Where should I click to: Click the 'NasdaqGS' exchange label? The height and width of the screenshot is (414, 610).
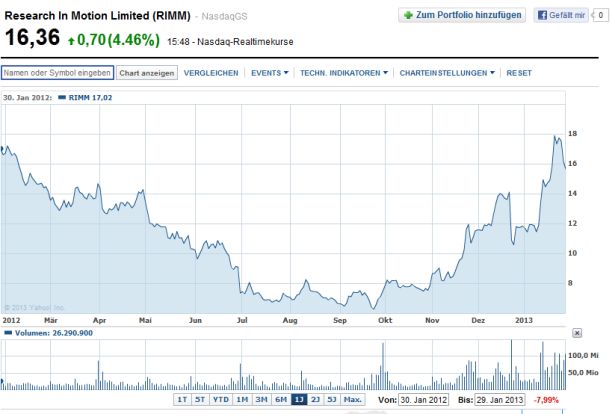click(224, 16)
